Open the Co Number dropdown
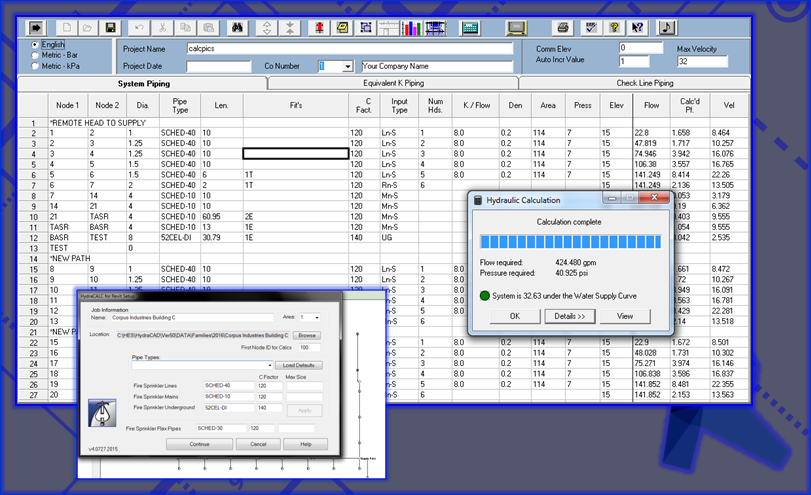The width and height of the screenshot is (811, 495). (347, 66)
